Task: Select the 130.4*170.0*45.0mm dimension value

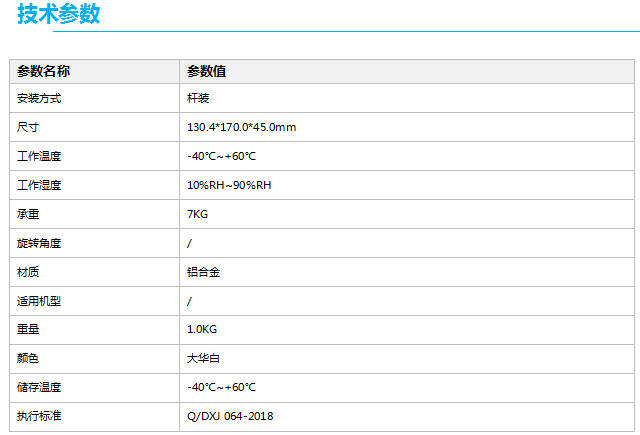Action: (x=241, y=128)
